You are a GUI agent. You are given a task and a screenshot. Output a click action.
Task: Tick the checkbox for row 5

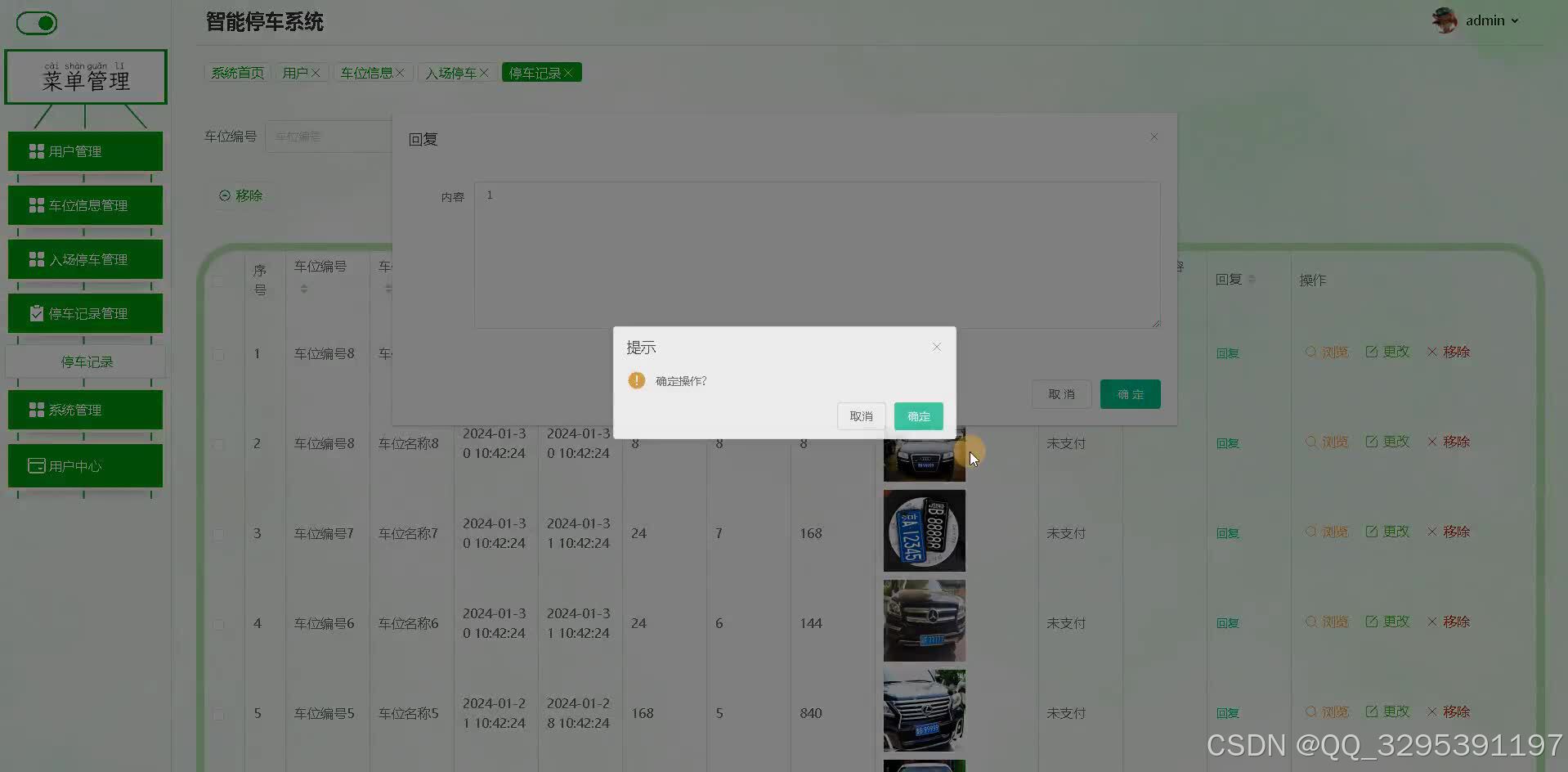tap(218, 714)
